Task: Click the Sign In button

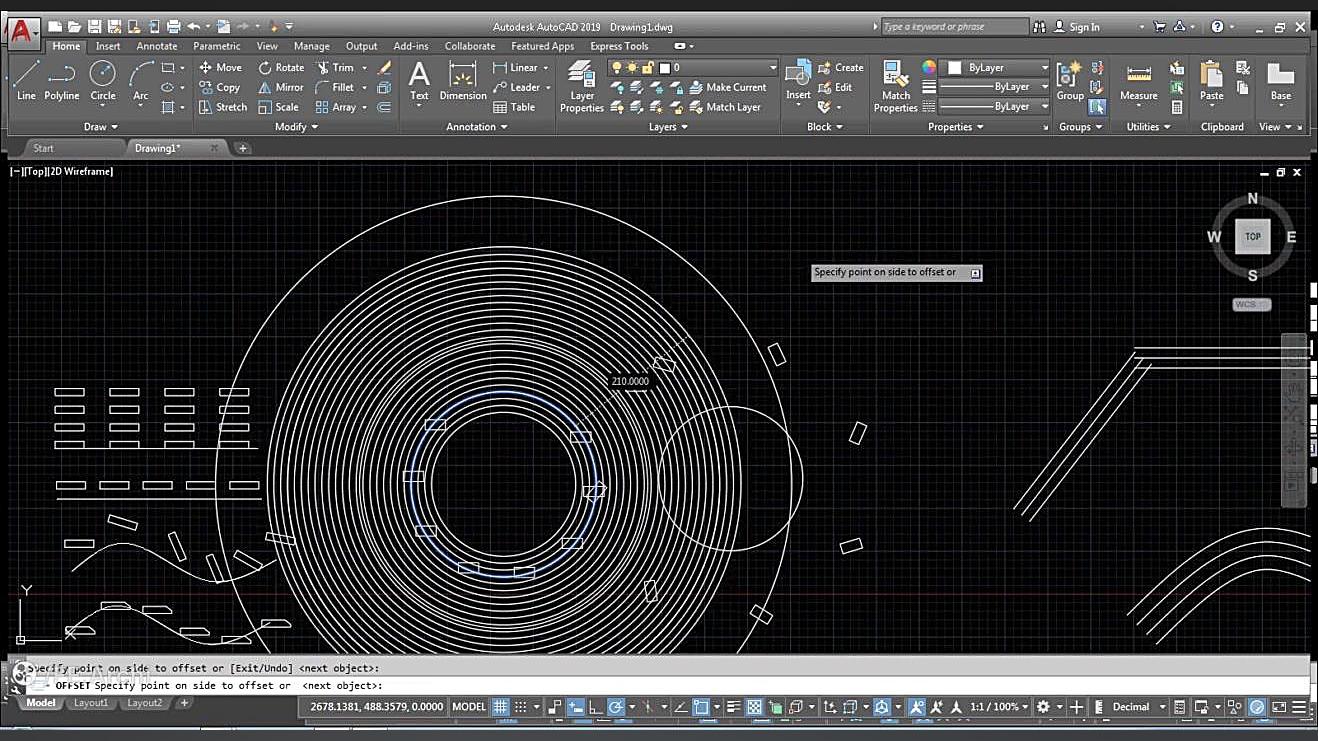Action: (1083, 27)
